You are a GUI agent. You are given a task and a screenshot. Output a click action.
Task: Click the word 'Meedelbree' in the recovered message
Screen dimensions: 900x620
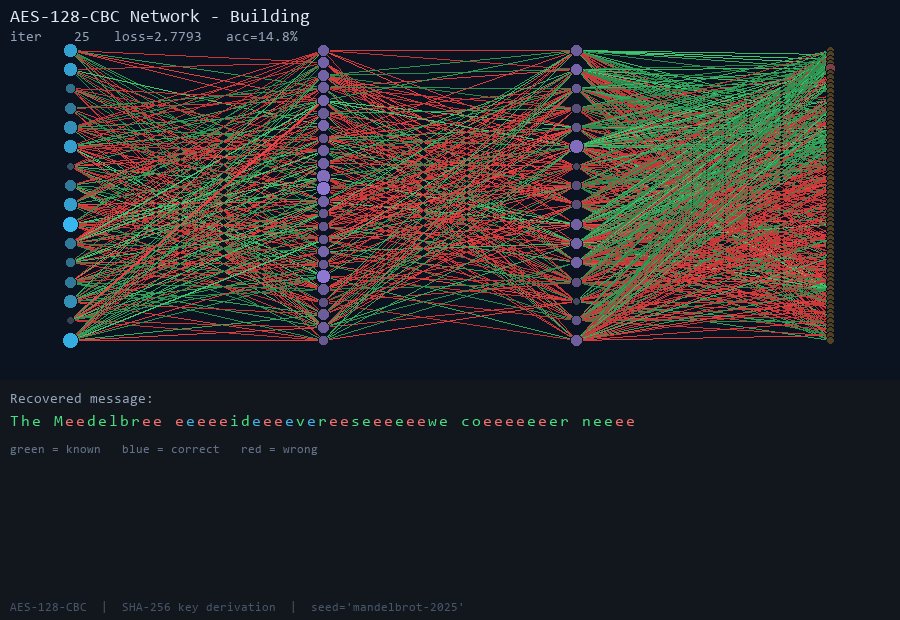pyautogui.click(x=108, y=421)
